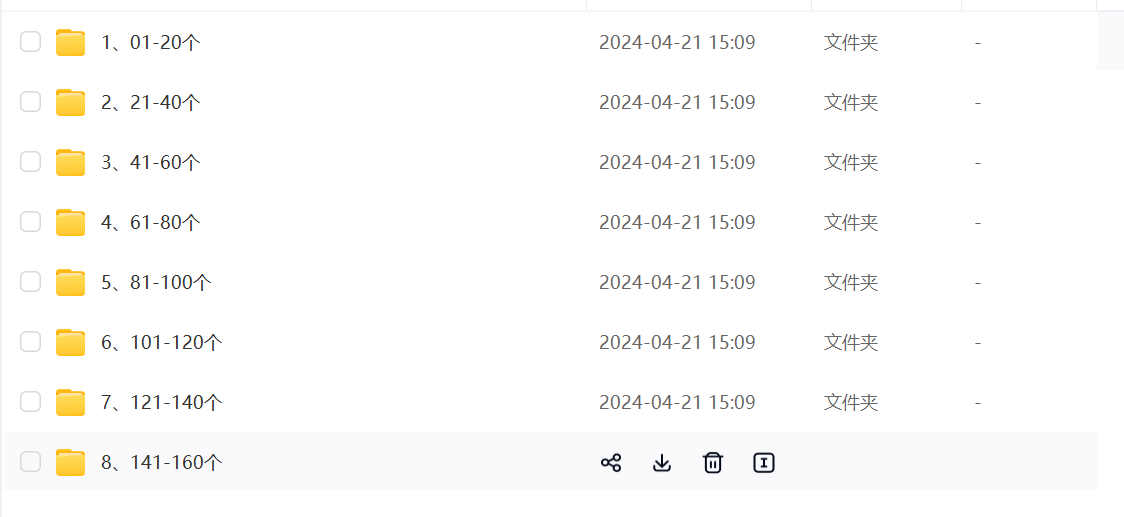Screen dimensions: 1124x517
Task: Click 文件夹 type label in 1、01-20个 row
Action: tap(851, 42)
